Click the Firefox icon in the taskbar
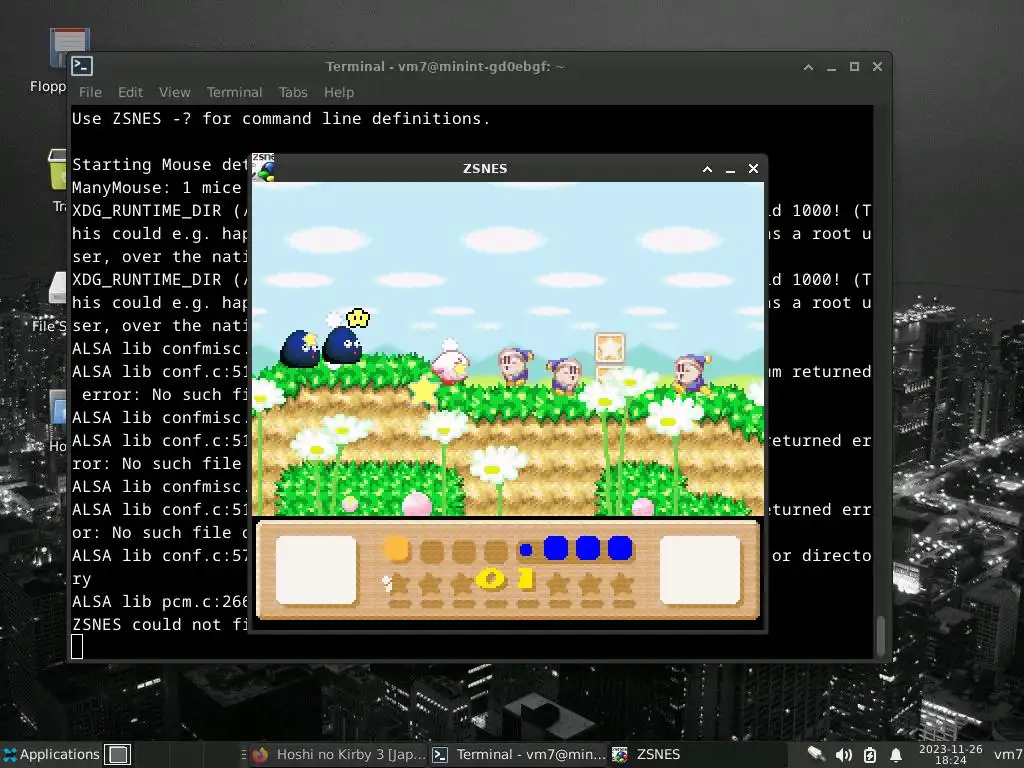1024x768 pixels. click(x=261, y=754)
